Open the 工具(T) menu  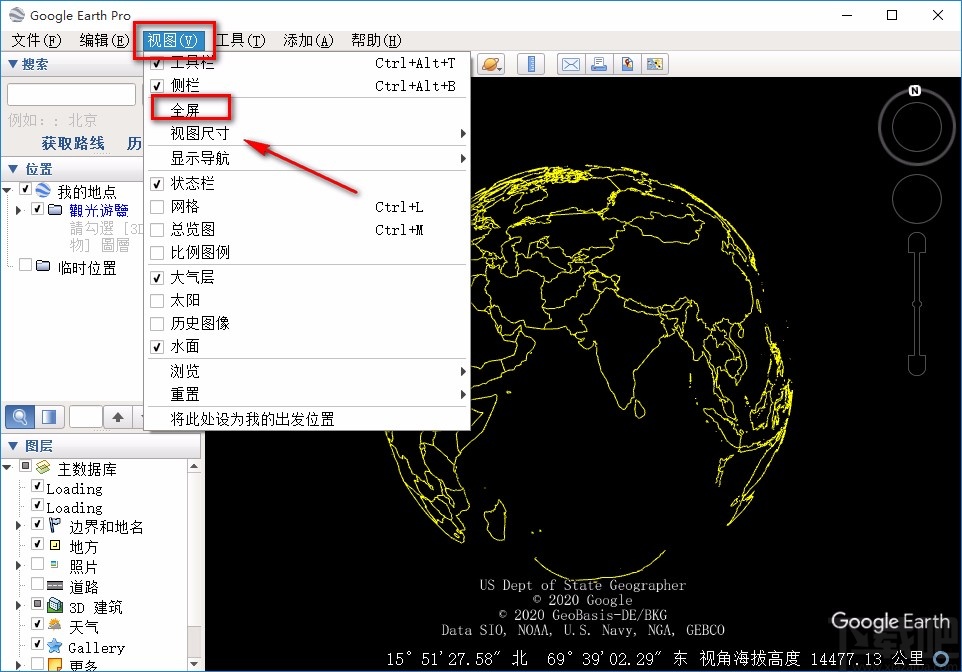(240, 41)
